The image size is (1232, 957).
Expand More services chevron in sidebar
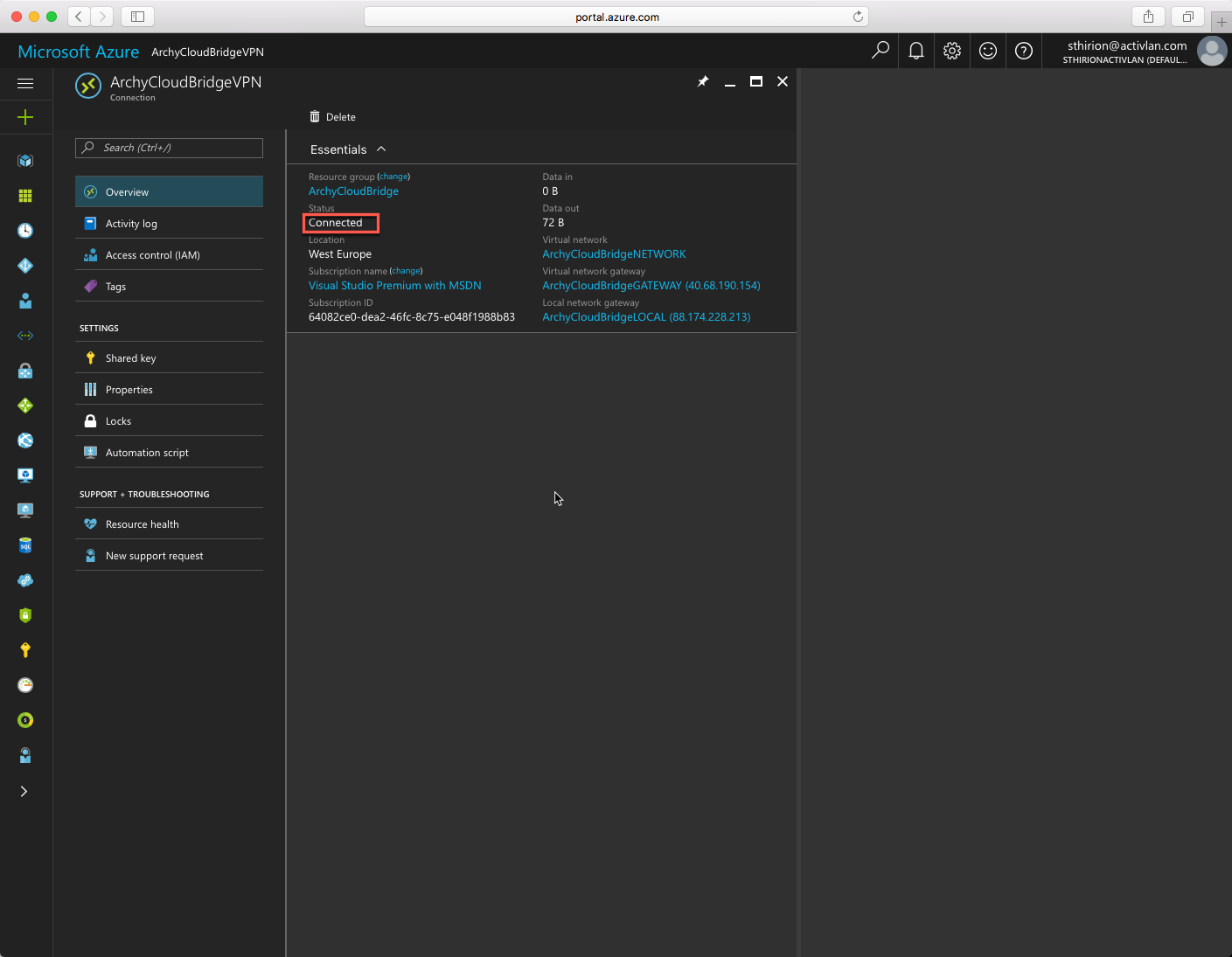24,791
